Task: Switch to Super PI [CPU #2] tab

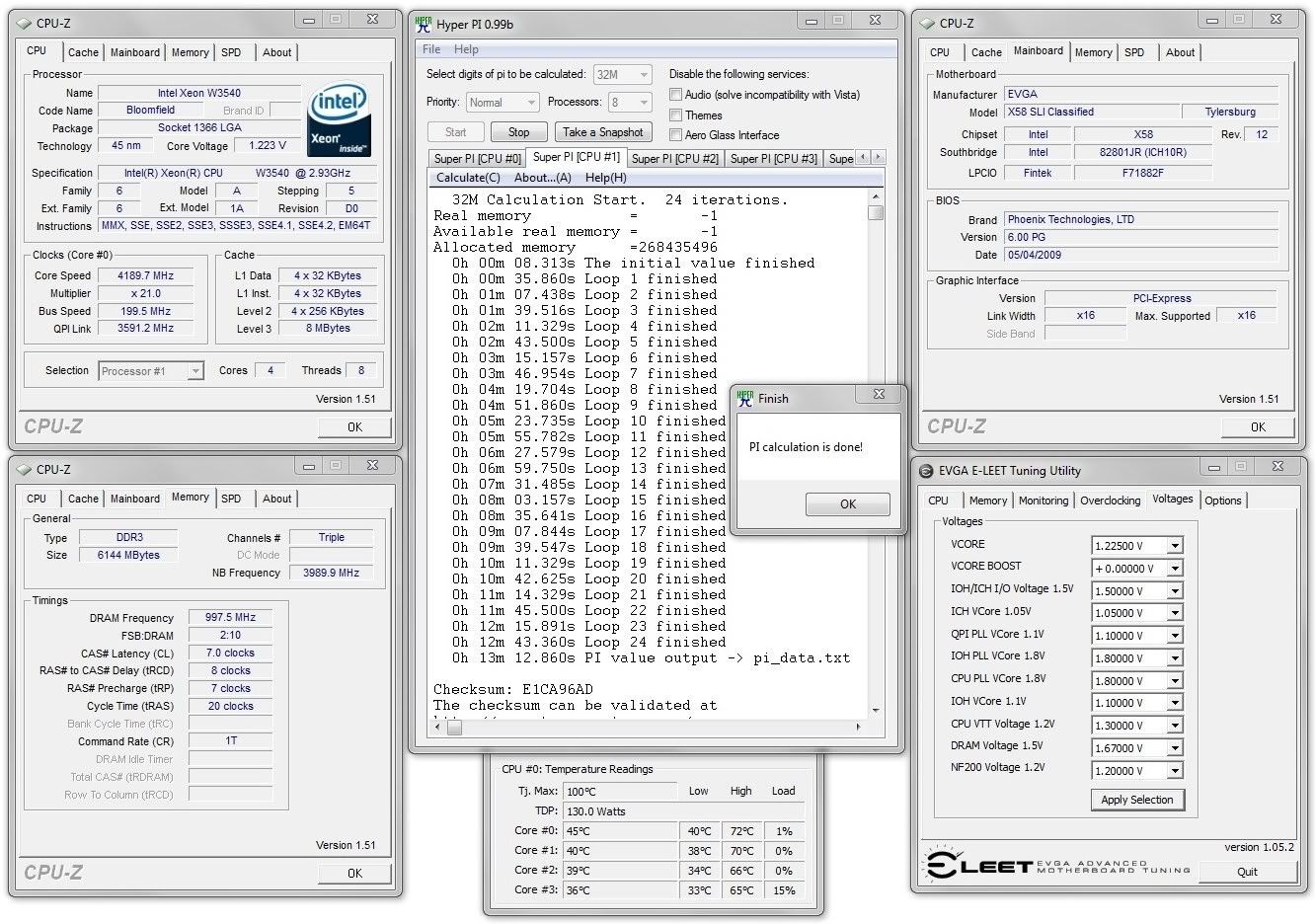Action: (x=675, y=159)
